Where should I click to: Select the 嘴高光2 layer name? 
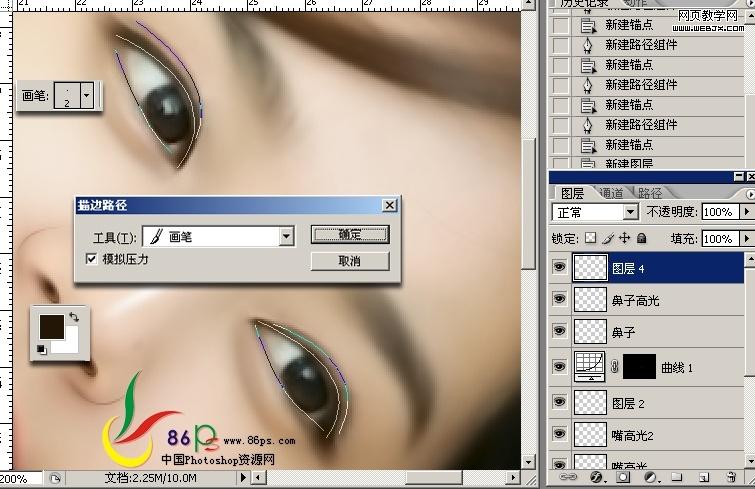coord(632,436)
